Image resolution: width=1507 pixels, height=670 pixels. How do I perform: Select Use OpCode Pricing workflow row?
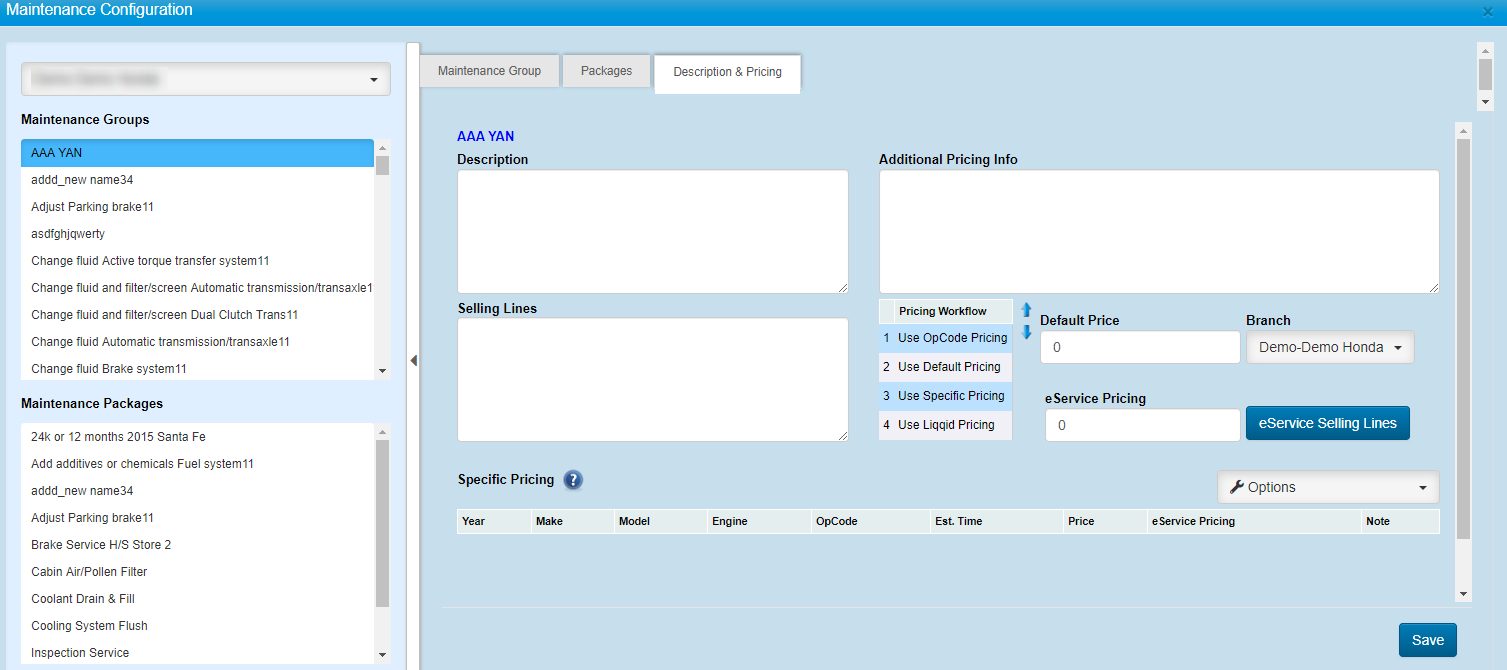pyautogui.click(x=951, y=338)
